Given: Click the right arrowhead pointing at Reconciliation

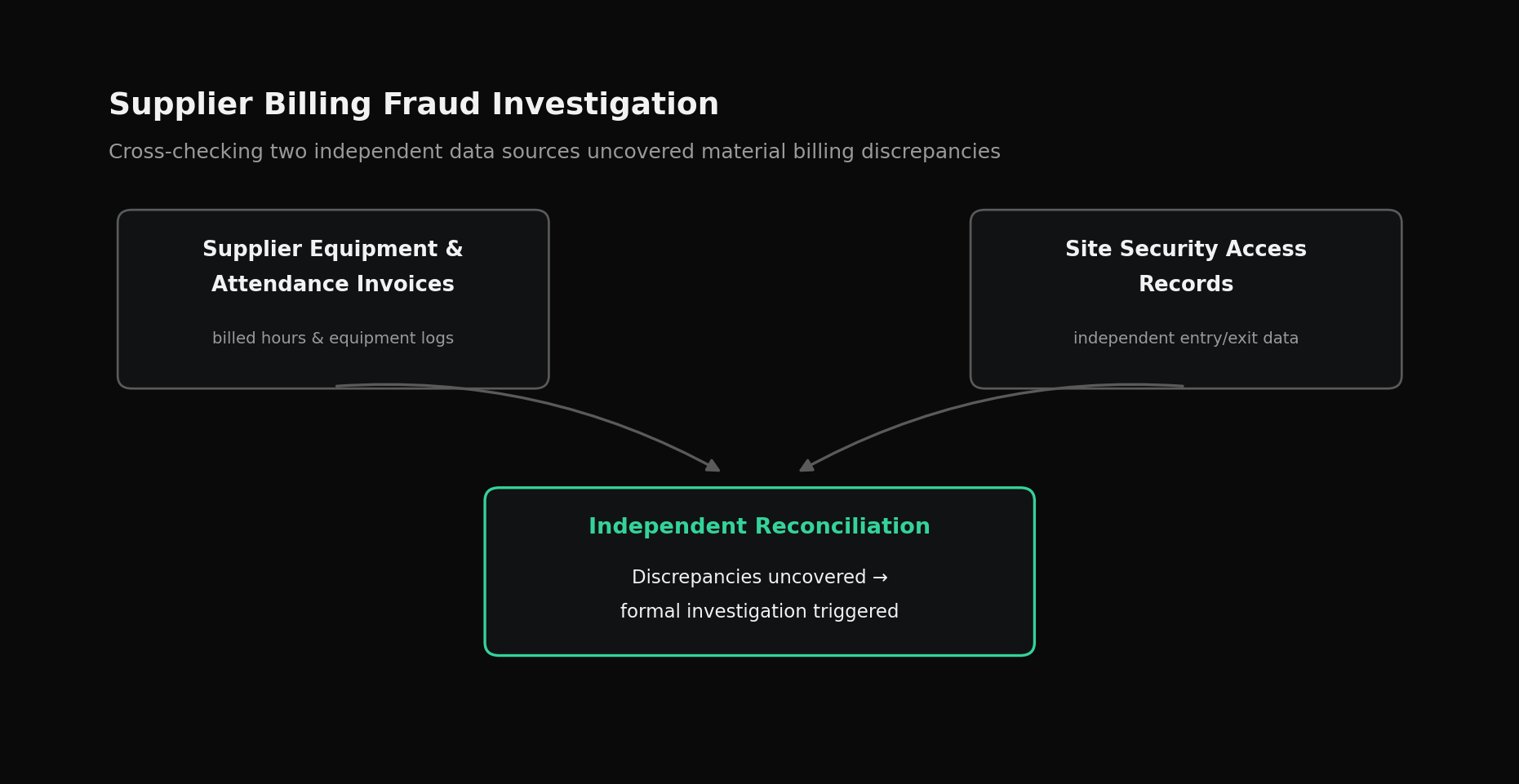Looking at the screenshot, I should pos(807,465).
